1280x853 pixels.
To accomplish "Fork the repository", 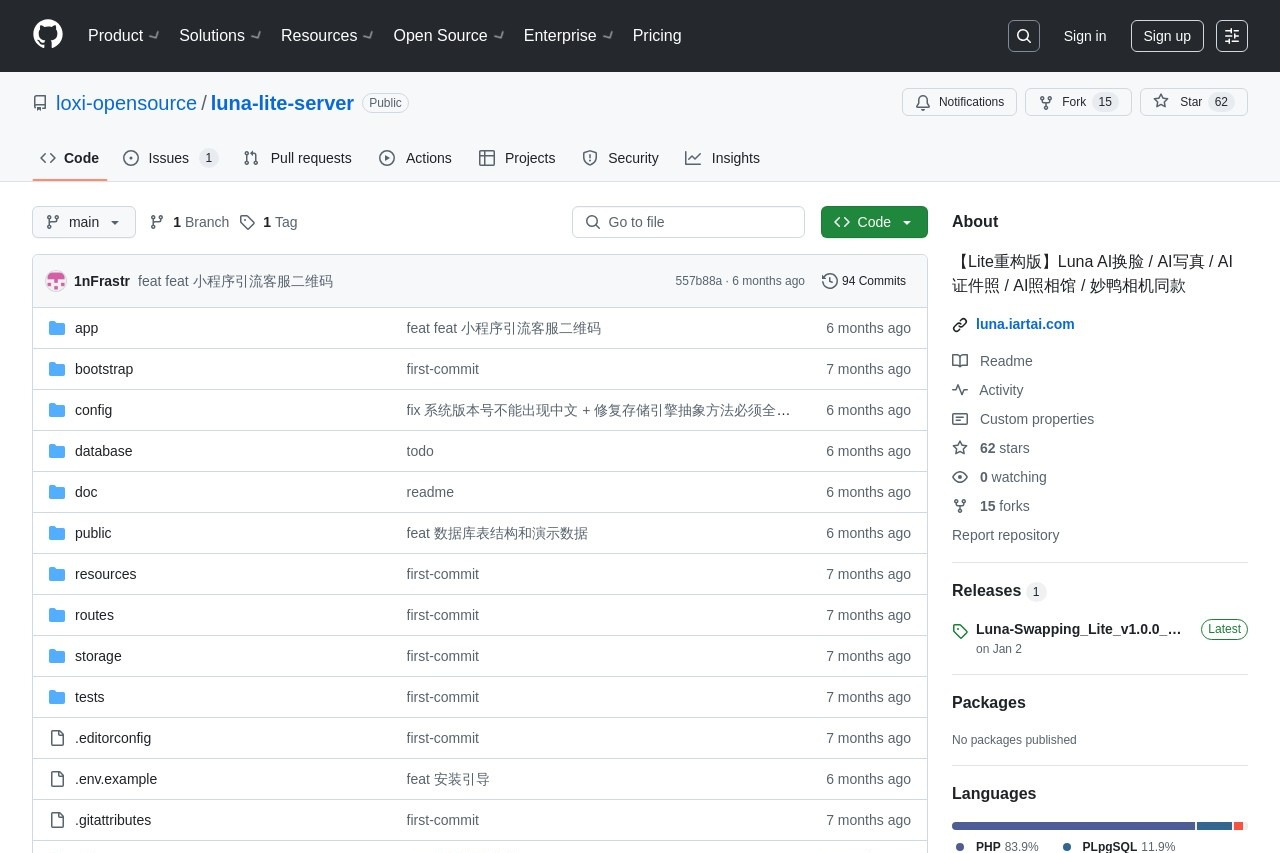I will (1078, 102).
